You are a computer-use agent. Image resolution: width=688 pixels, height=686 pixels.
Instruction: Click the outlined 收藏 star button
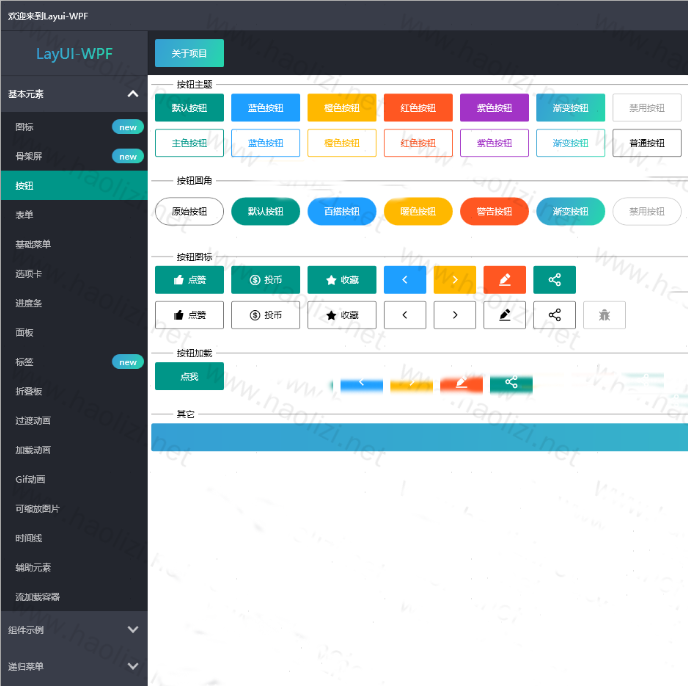pos(342,315)
